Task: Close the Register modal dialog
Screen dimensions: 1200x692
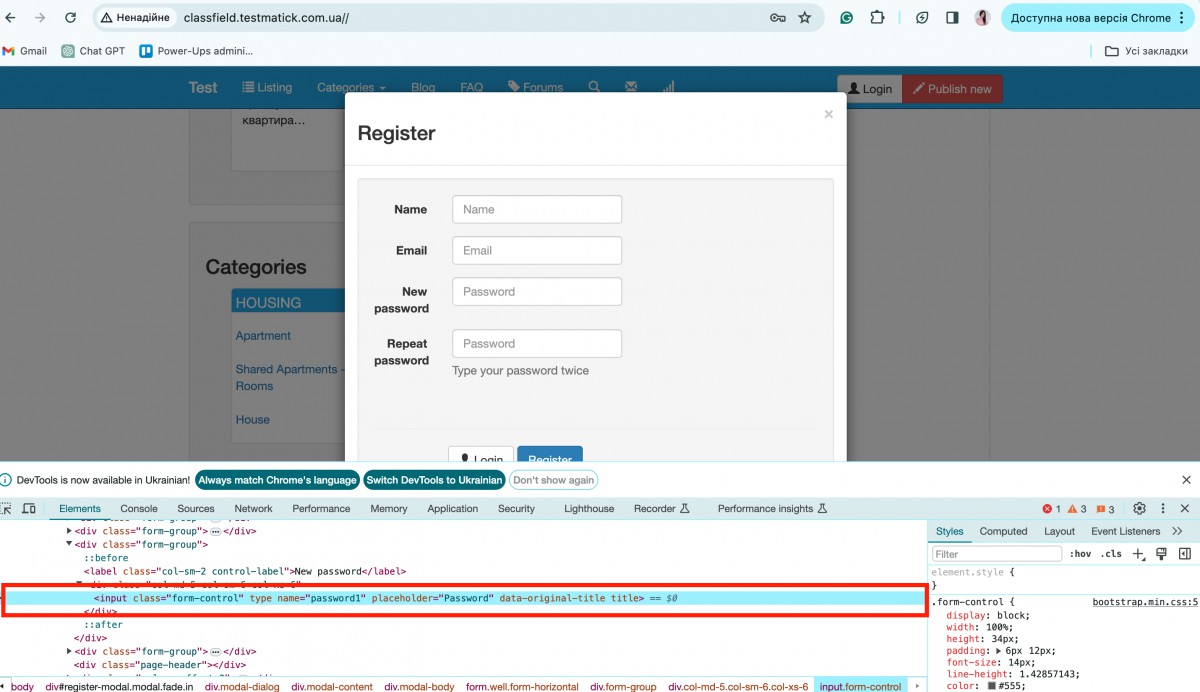Action: (828, 114)
